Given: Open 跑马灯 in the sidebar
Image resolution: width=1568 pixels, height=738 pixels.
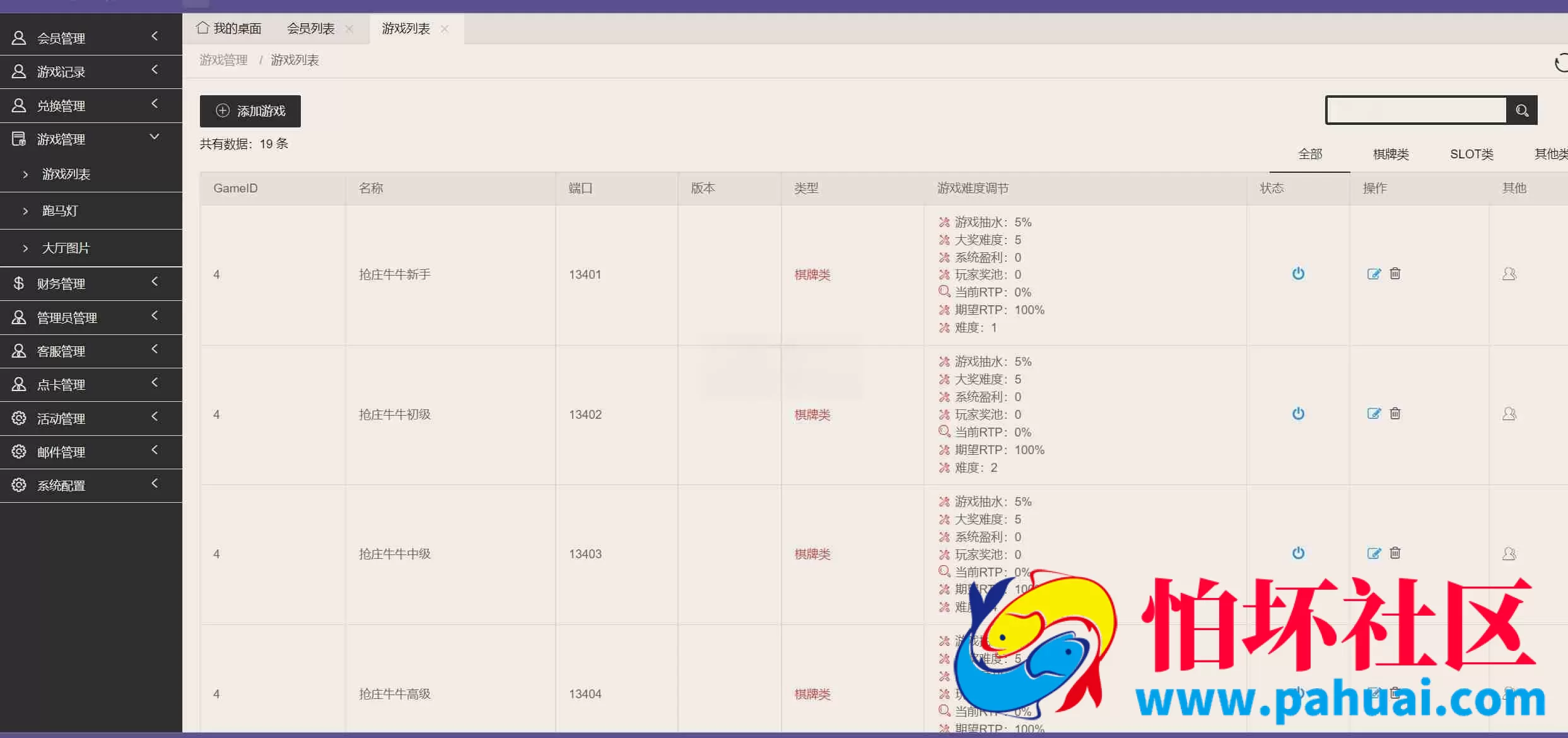Looking at the screenshot, I should point(91,211).
